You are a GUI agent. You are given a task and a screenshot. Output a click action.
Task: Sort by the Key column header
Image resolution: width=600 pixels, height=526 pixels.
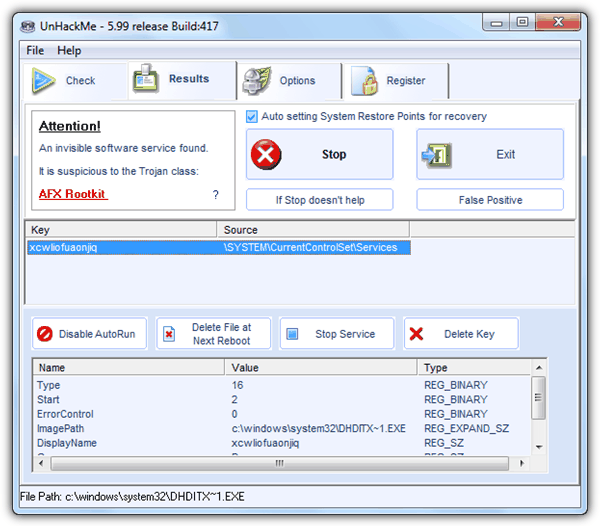coord(121,230)
